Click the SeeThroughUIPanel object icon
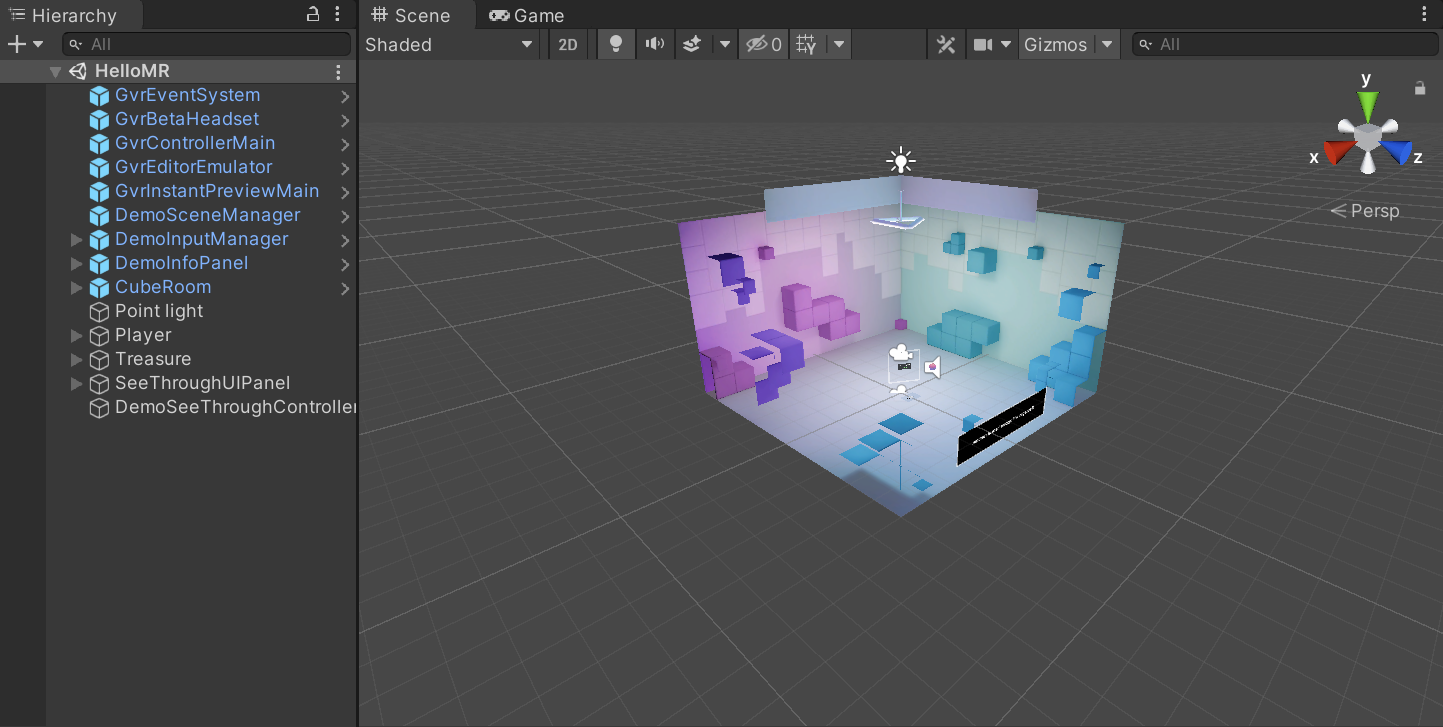This screenshot has width=1443, height=727. pyautogui.click(x=99, y=384)
